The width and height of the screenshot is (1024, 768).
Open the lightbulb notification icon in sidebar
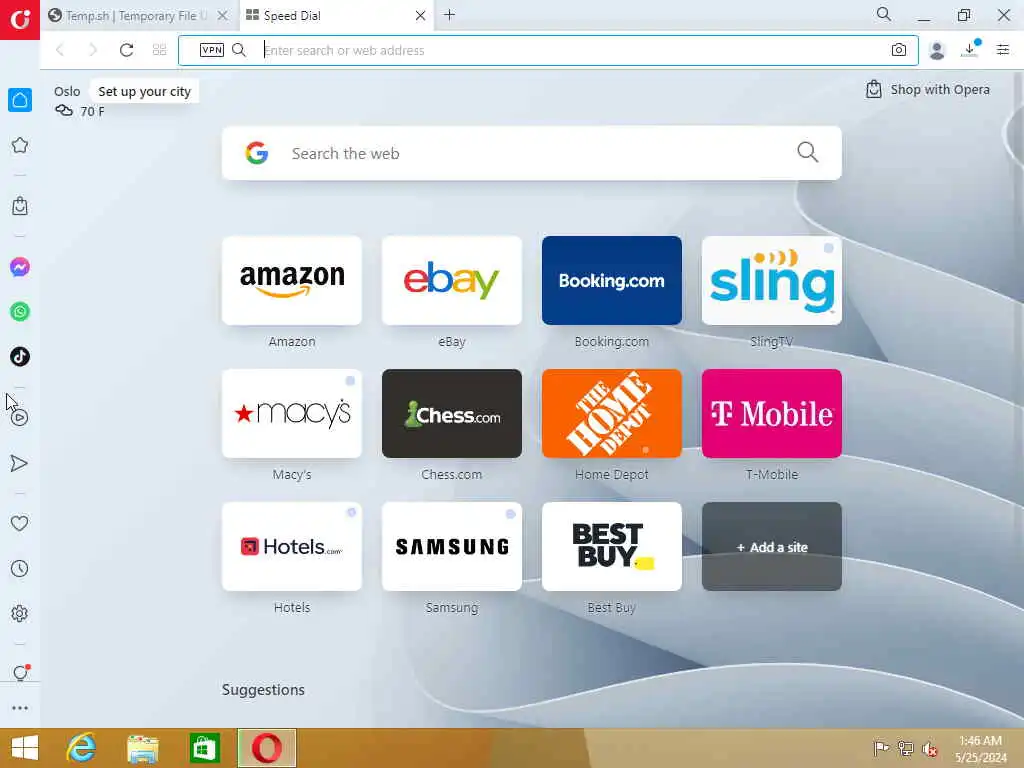(x=20, y=672)
